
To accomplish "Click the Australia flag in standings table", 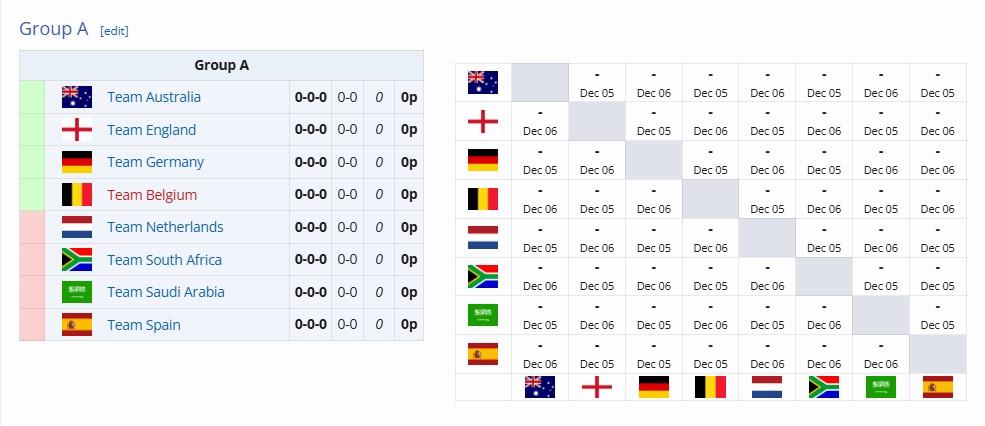I will [77, 97].
